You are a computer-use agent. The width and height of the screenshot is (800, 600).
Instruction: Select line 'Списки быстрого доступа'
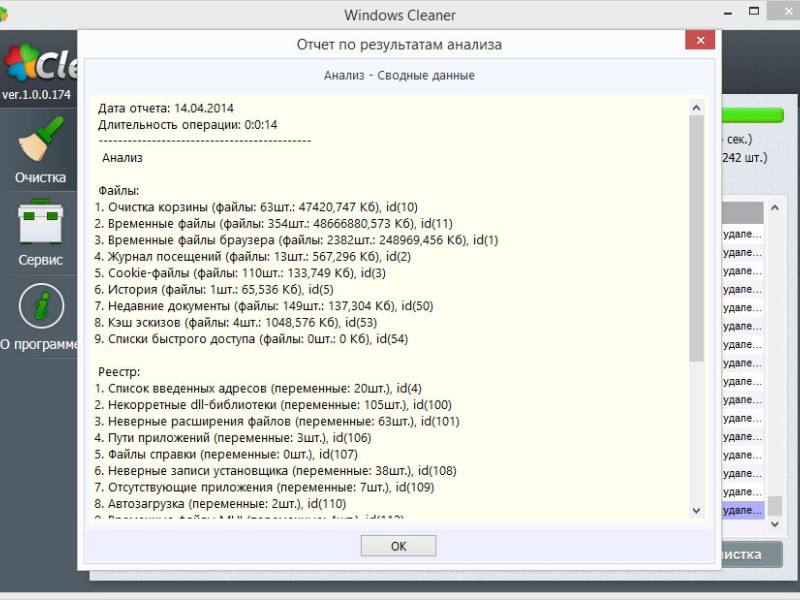click(251, 339)
